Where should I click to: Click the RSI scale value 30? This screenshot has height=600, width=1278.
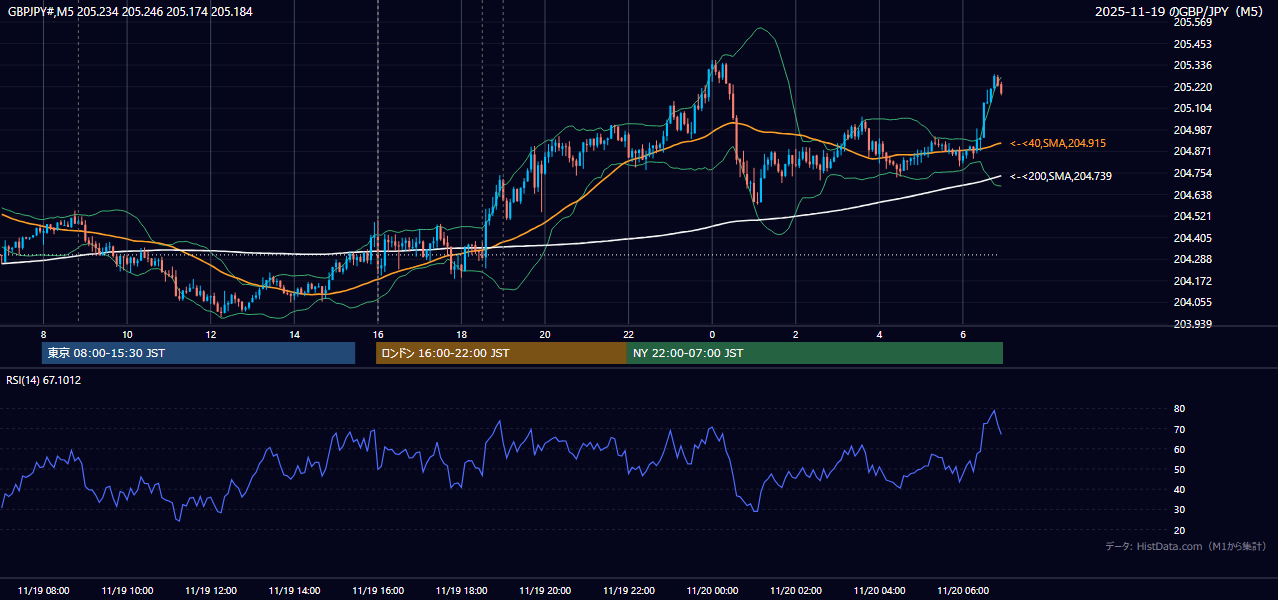tap(1180, 510)
